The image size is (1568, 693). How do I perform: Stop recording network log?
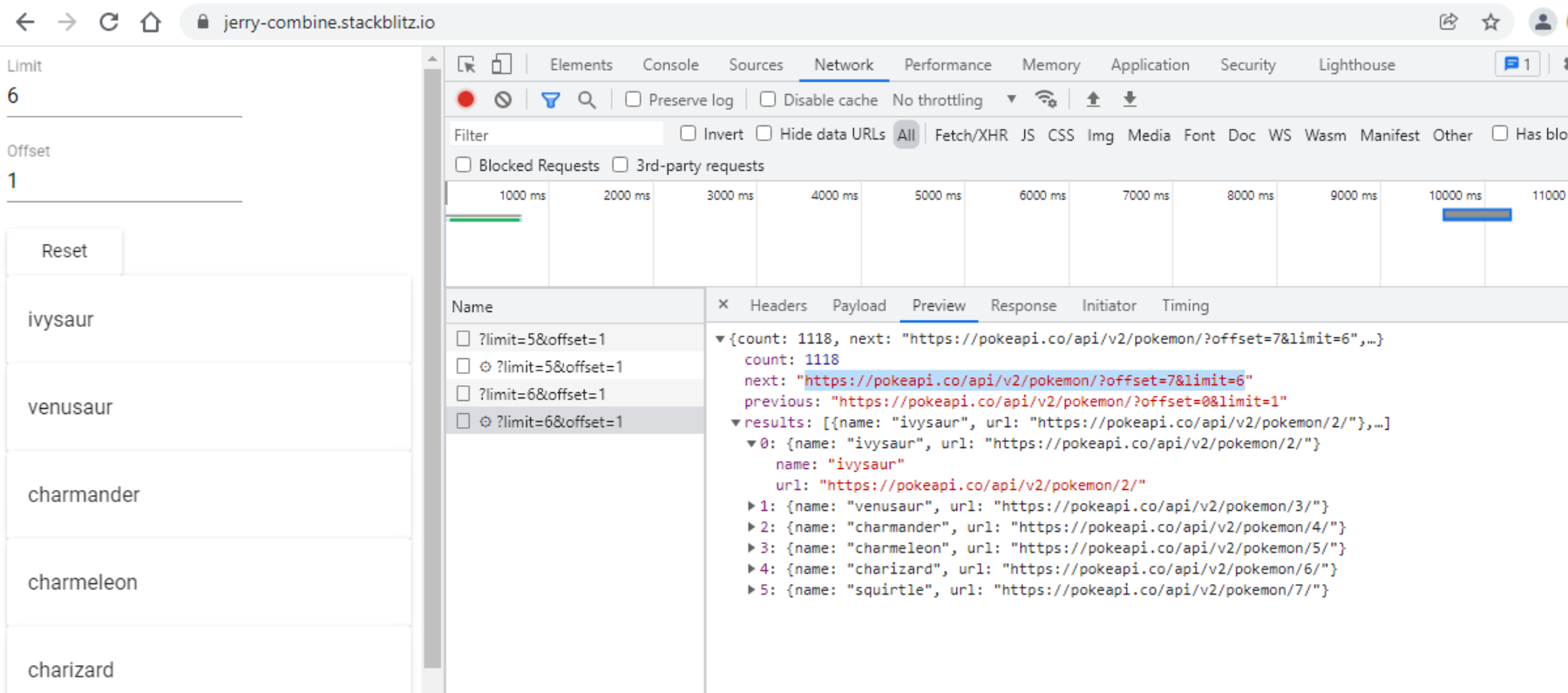click(465, 99)
